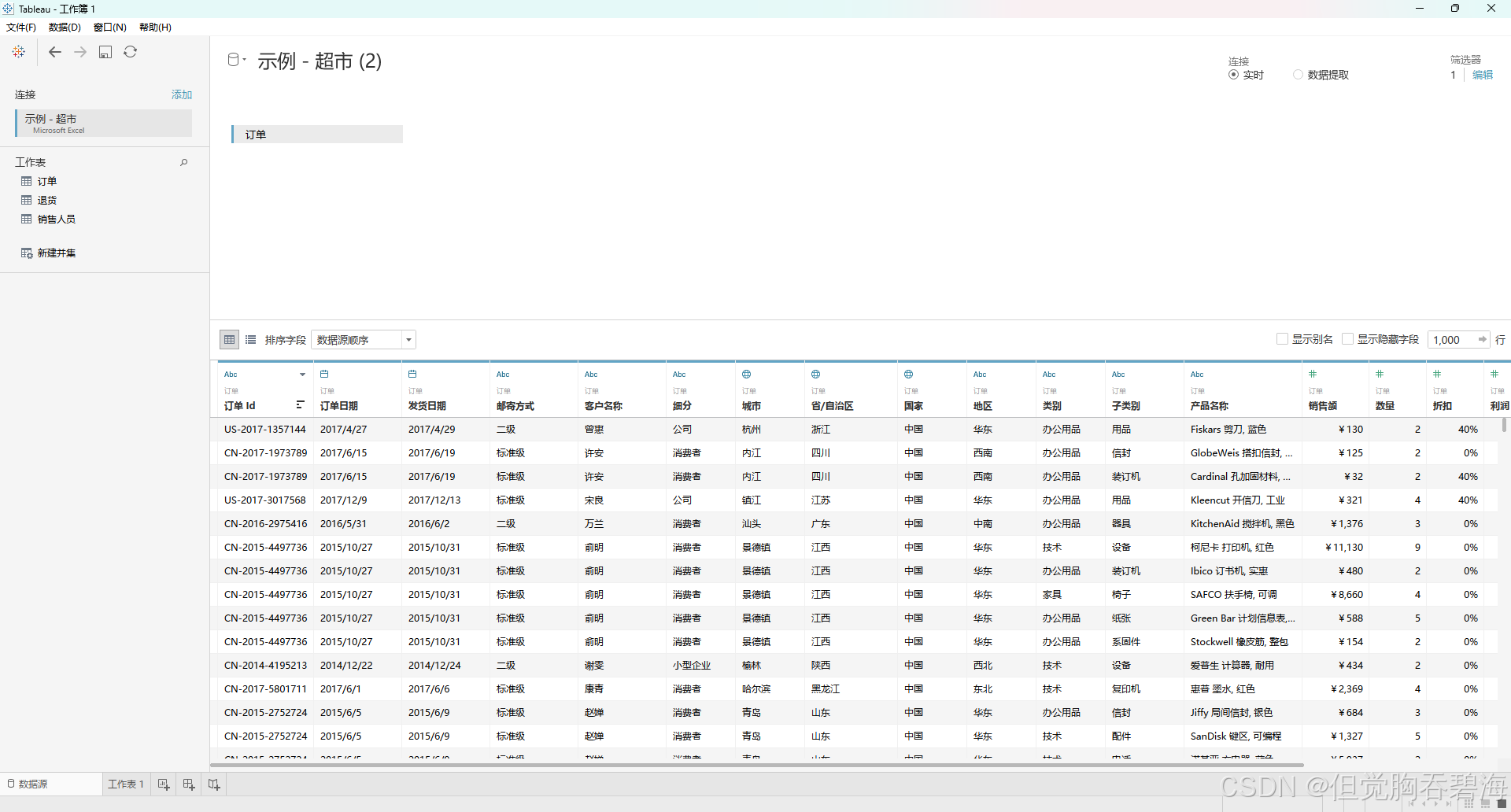Enable the 显示隐藏字段 checkbox
The height and width of the screenshot is (812, 1511).
(1347, 339)
